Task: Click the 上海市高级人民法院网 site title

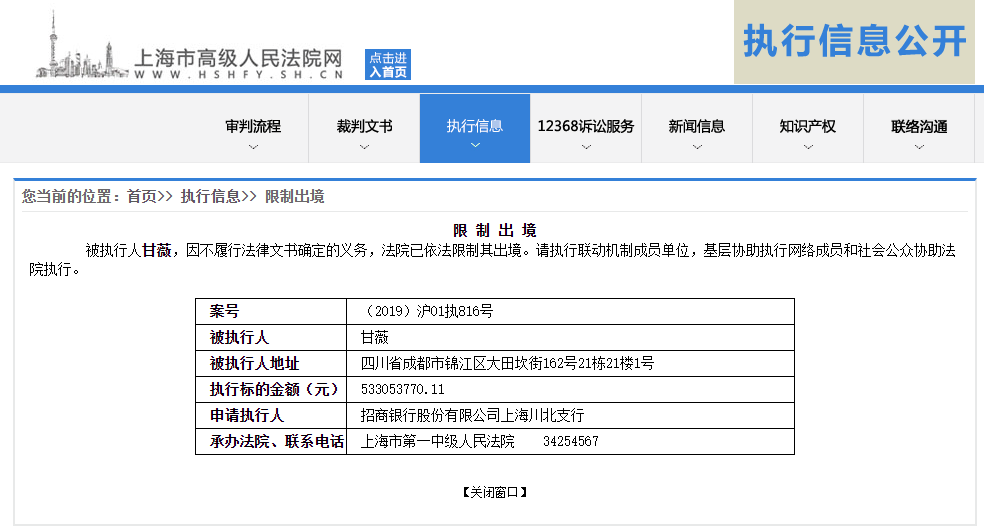Action: pyautogui.click(x=238, y=58)
